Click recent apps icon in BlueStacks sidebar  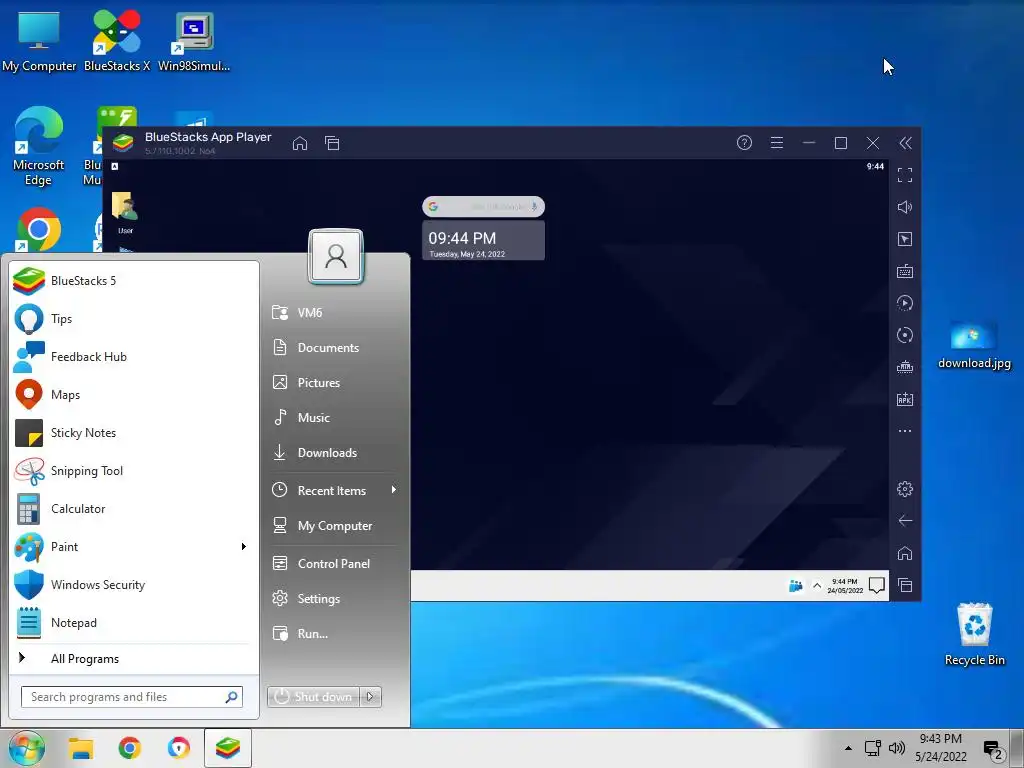(904, 585)
